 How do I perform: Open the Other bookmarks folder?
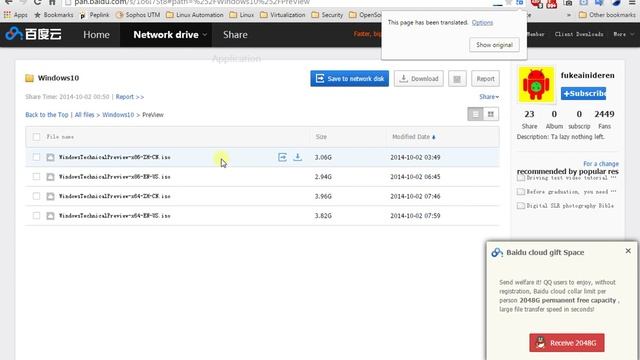(607, 15)
